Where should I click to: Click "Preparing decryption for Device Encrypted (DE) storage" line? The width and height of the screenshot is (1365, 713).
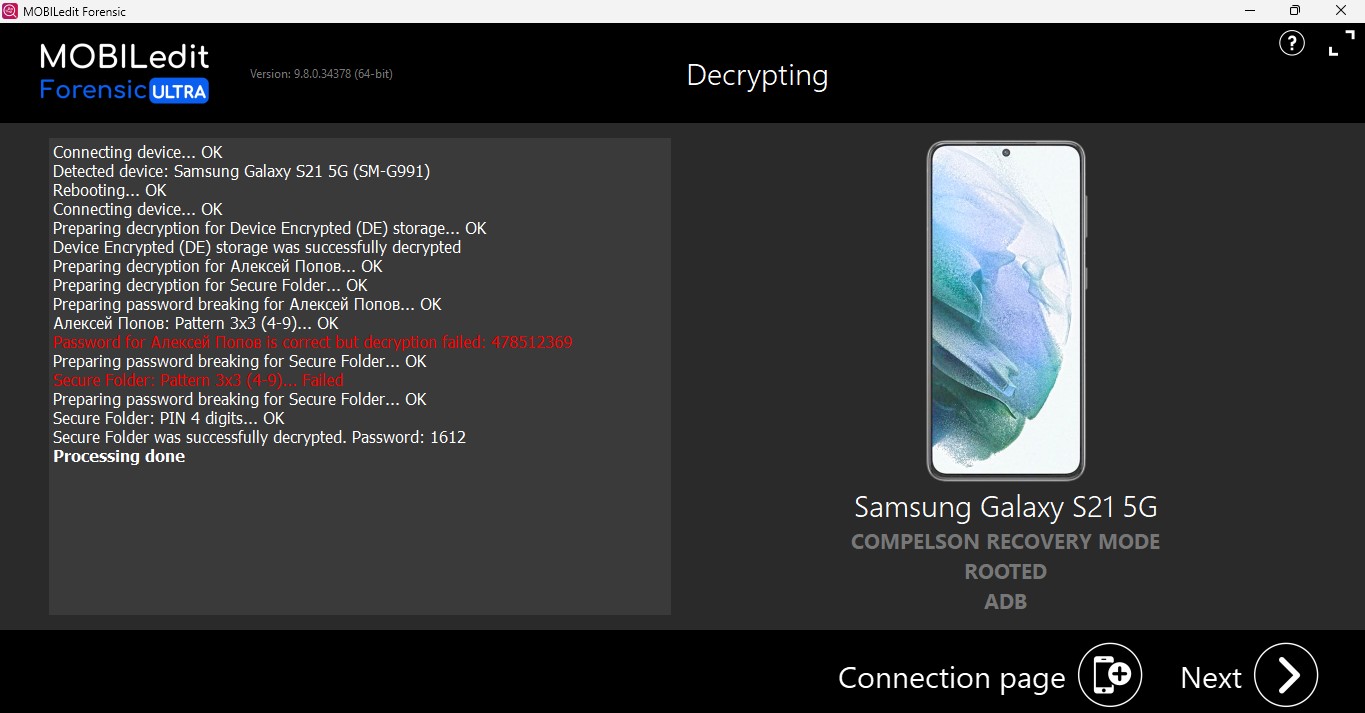270,228
